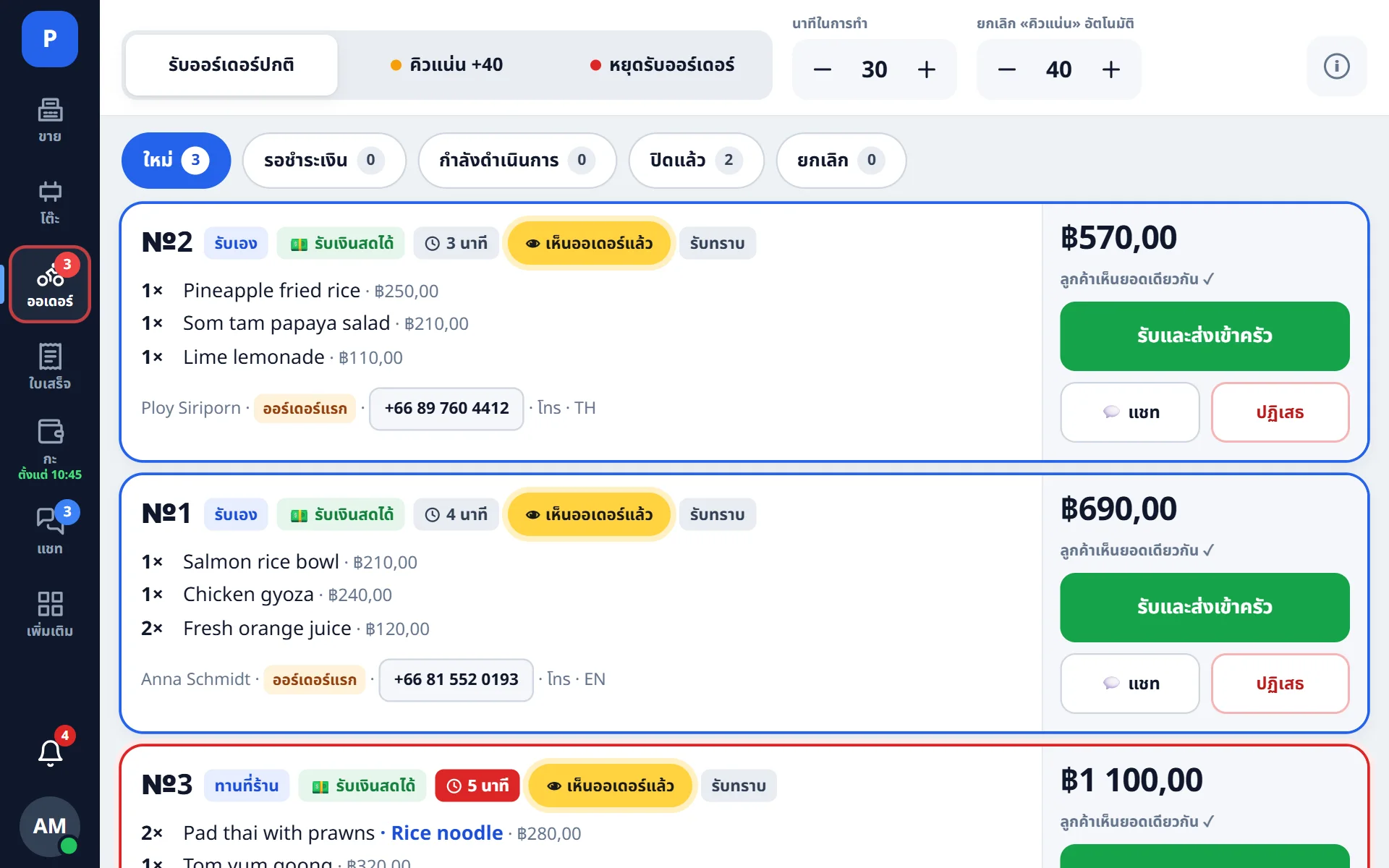Switch to ใหม่ tab

point(176,161)
